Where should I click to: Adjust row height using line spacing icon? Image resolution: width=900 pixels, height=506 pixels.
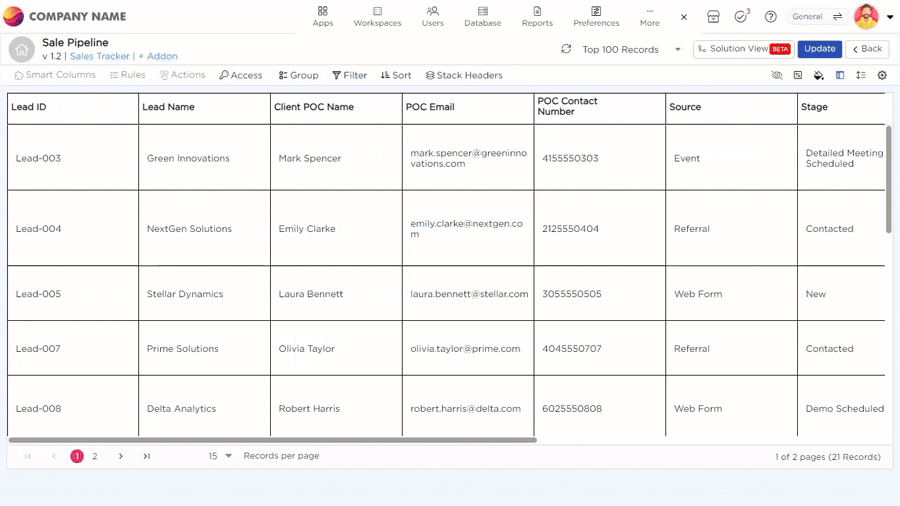click(861, 75)
